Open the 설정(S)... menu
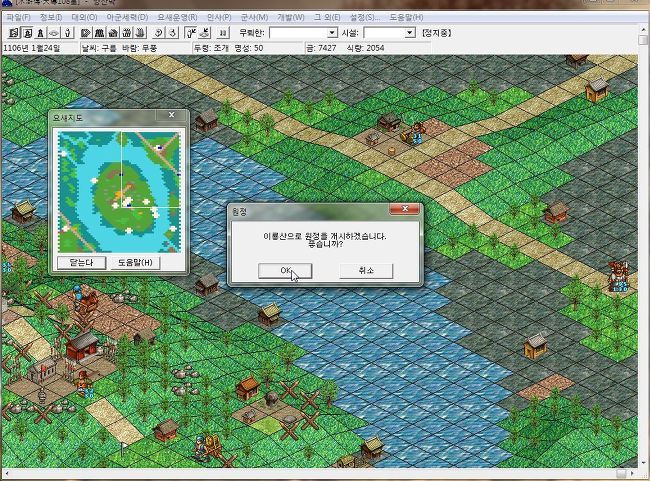 pyautogui.click(x=364, y=17)
